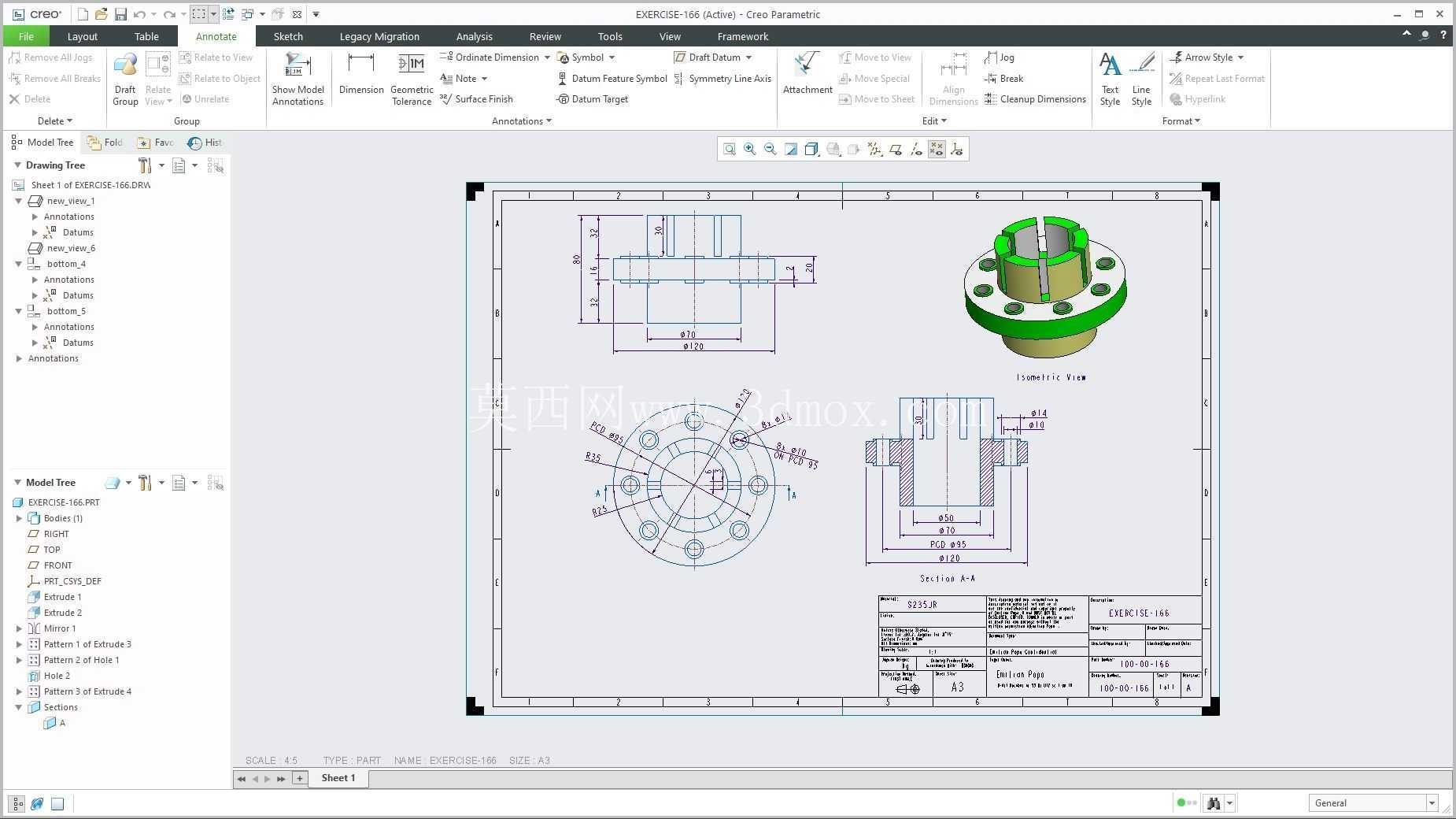Click the Jog tool

(x=1000, y=57)
